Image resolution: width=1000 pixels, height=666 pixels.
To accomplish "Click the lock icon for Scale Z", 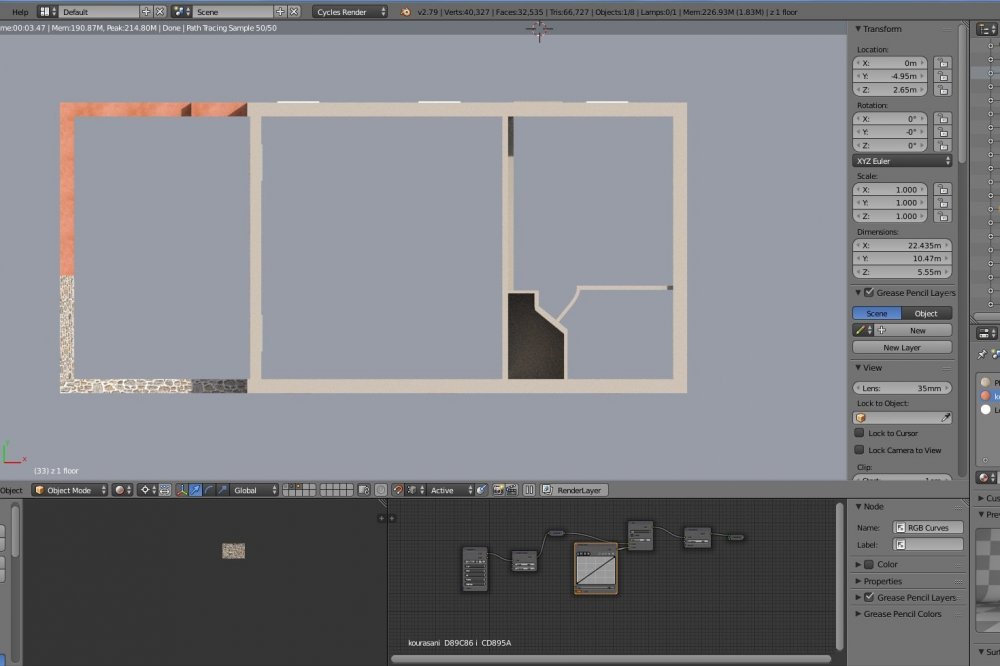I will click(x=943, y=216).
